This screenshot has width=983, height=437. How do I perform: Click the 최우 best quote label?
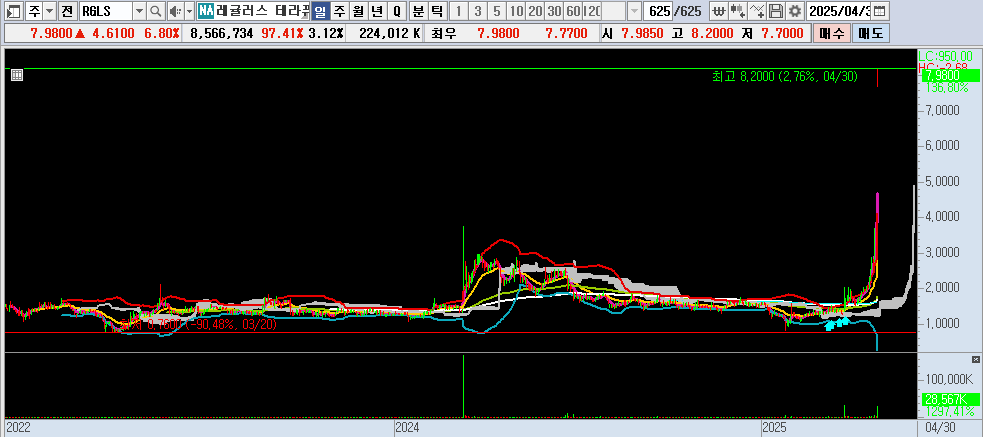click(x=444, y=33)
